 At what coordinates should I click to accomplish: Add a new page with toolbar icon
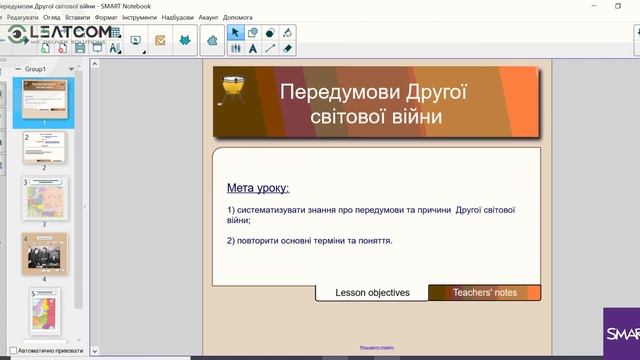45,48
